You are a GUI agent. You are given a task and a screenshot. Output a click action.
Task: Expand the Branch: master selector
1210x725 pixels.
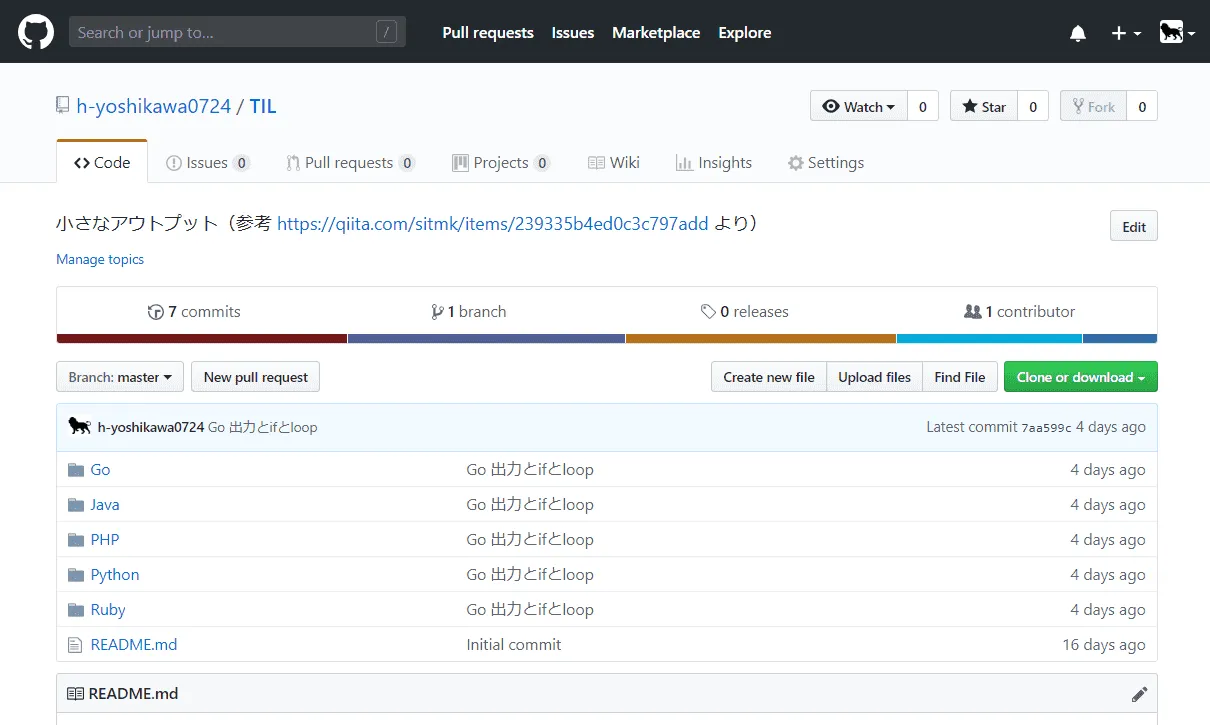coord(120,377)
